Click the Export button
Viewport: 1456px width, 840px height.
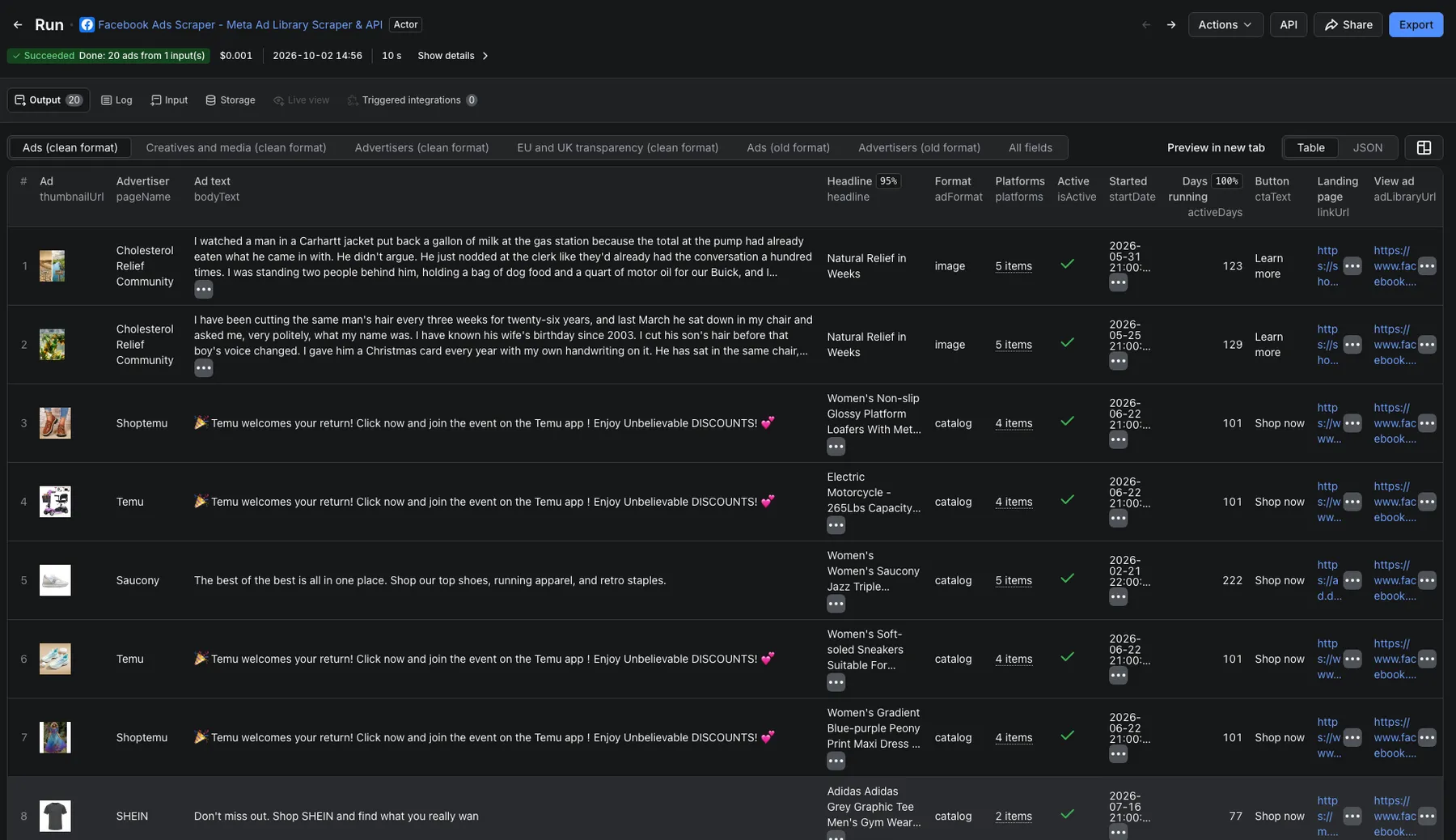point(1416,25)
